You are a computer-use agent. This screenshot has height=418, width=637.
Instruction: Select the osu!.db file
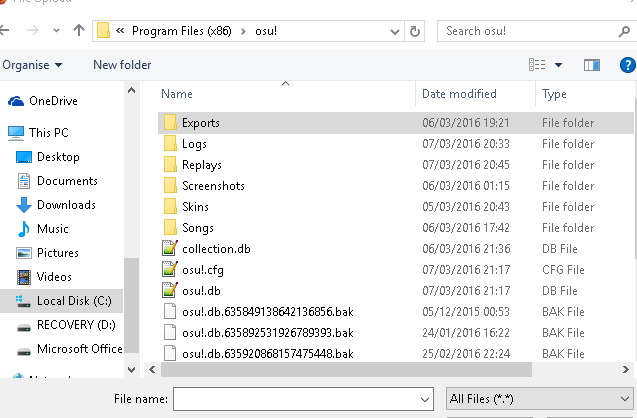(396, 291)
